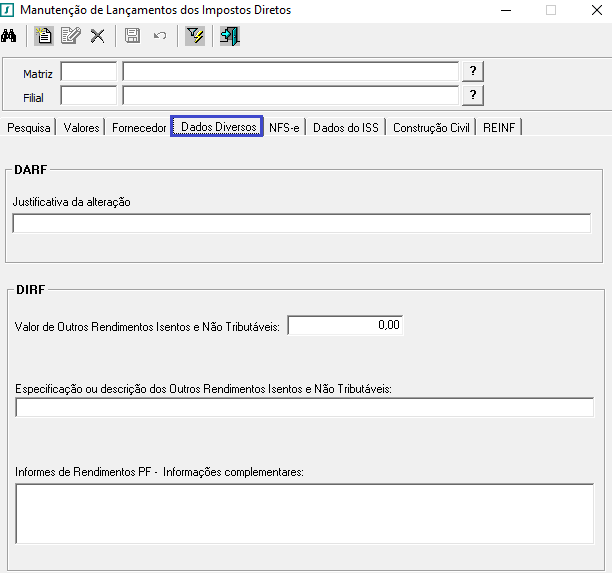Screen dimensions: 612x573
Task: Go to the Fornecedor tab
Action: 139,128
